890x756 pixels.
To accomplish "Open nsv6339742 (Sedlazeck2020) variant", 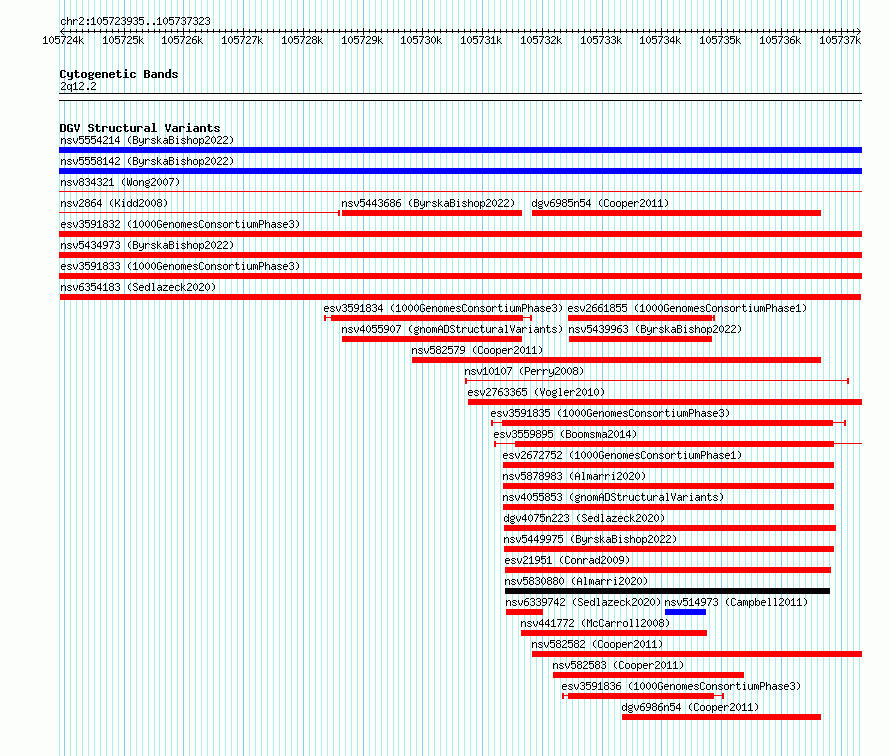I will pos(583,602).
